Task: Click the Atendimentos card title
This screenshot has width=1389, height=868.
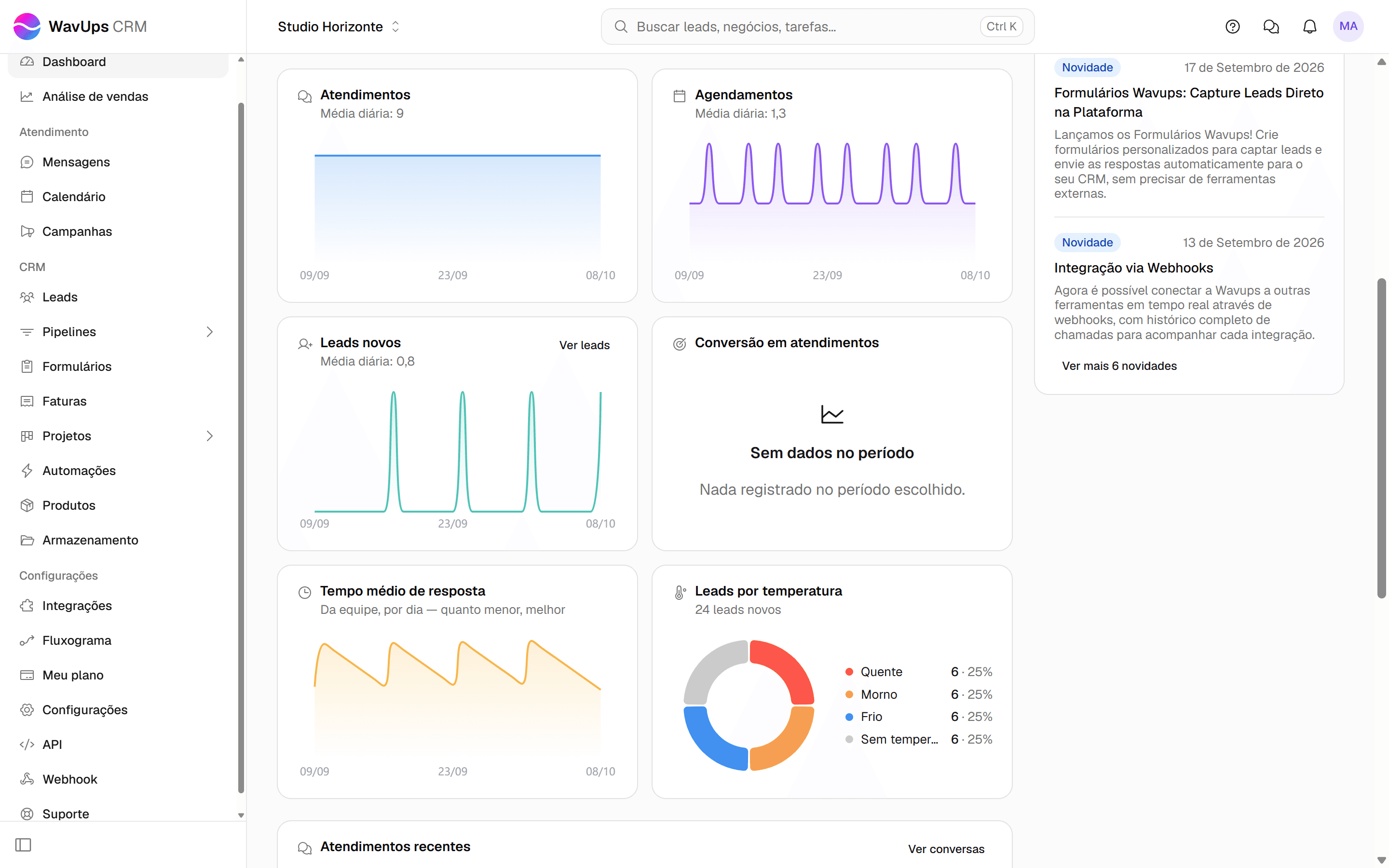Action: coord(365,95)
